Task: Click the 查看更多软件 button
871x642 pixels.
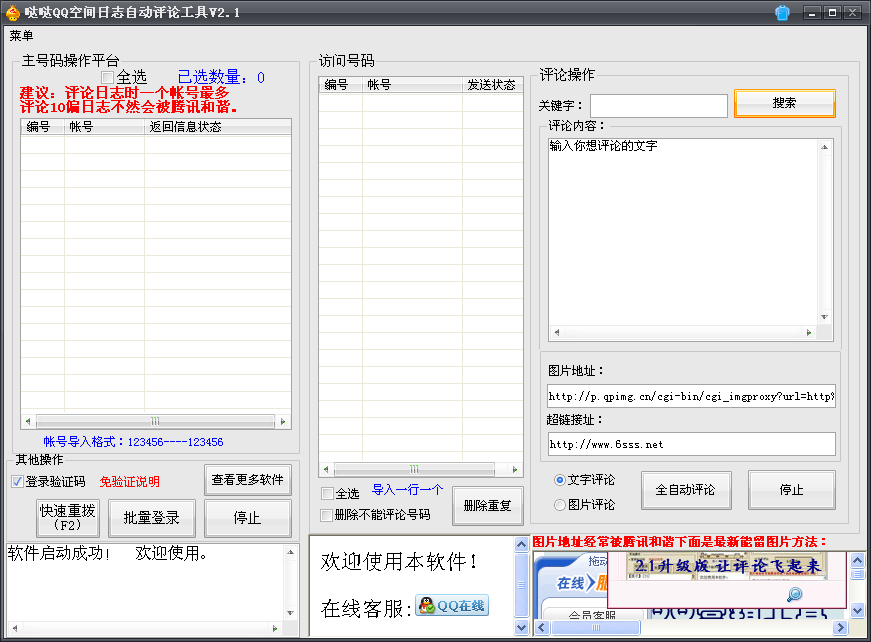Action: pos(248,480)
